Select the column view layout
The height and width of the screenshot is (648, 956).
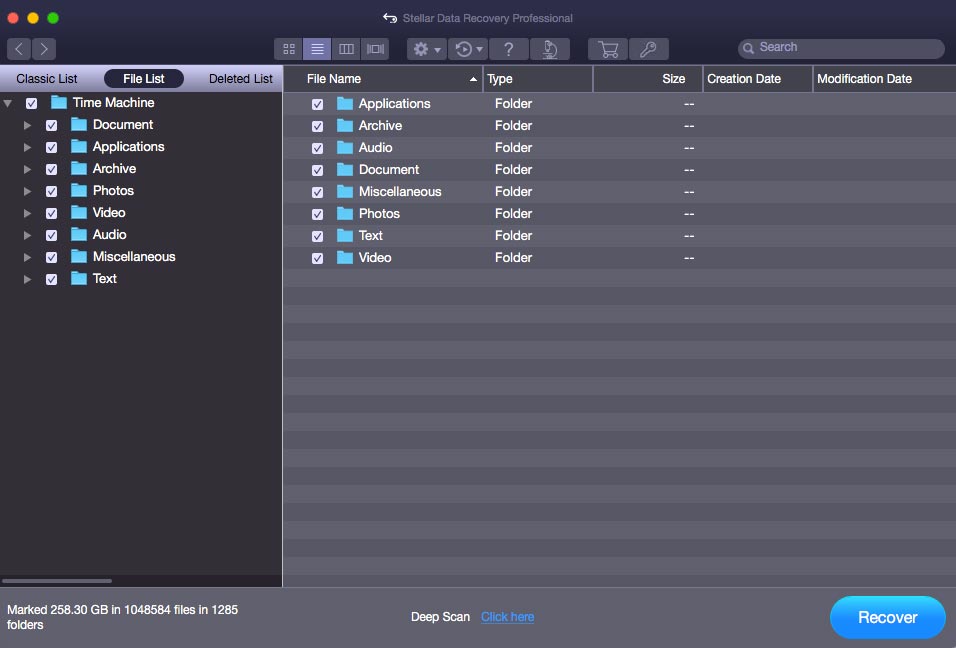point(346,49)
